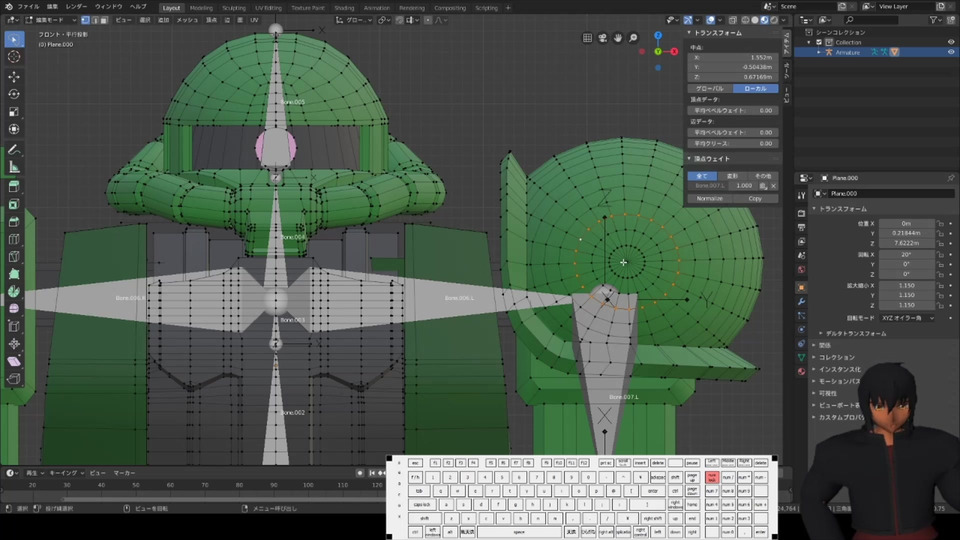Click the navigation gizmo red X axis
The height and width of the screenshot is (540, 960).
[x=674, y=51]
